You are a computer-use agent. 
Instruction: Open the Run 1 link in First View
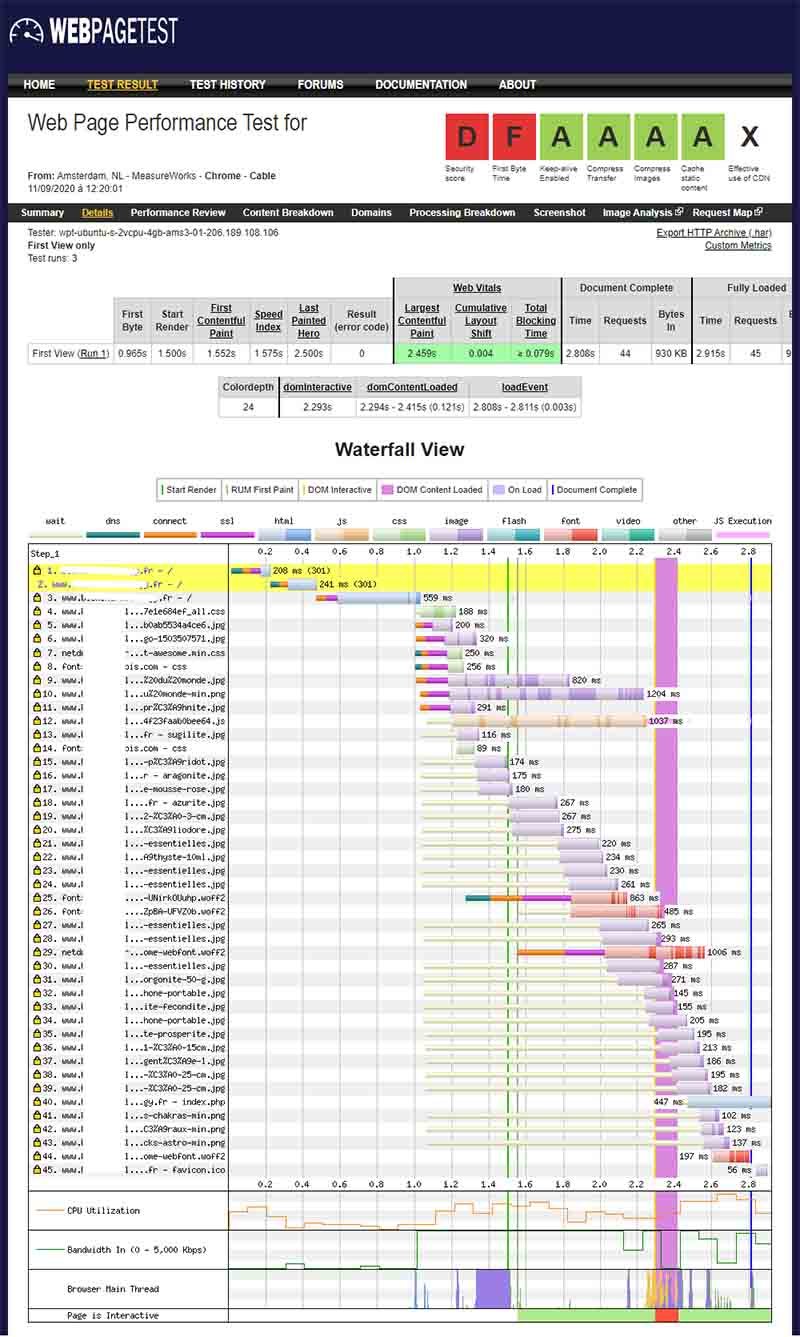click(93, 353)
